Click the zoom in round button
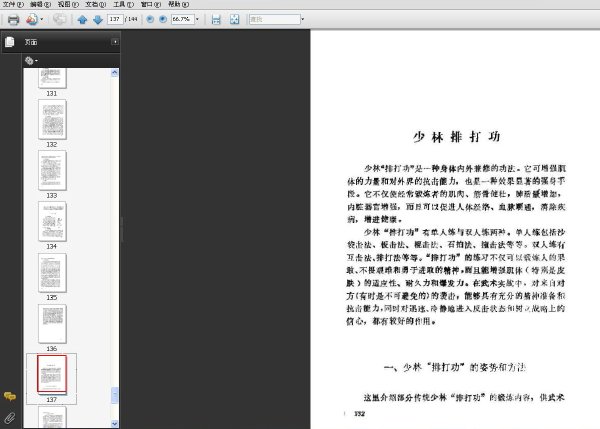Viewport: 600px width, 429px height. (x=163, y=19)
